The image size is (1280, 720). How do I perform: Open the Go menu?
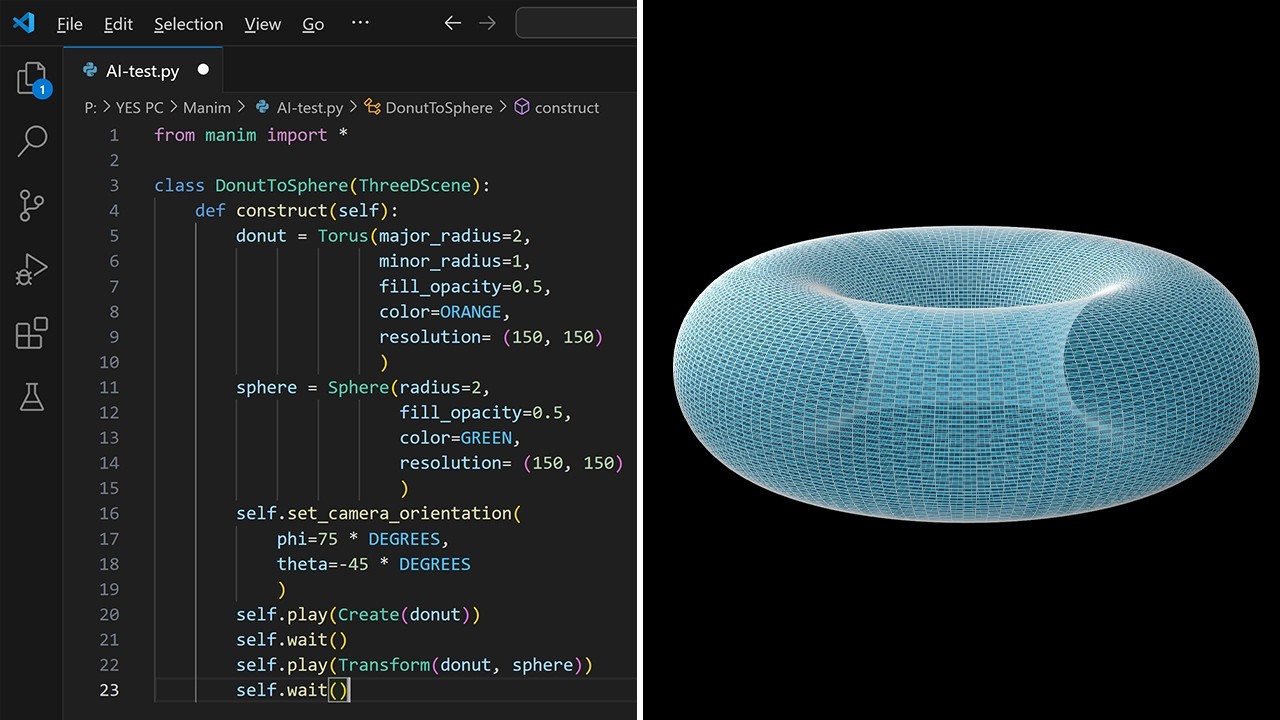coord(313,24)
